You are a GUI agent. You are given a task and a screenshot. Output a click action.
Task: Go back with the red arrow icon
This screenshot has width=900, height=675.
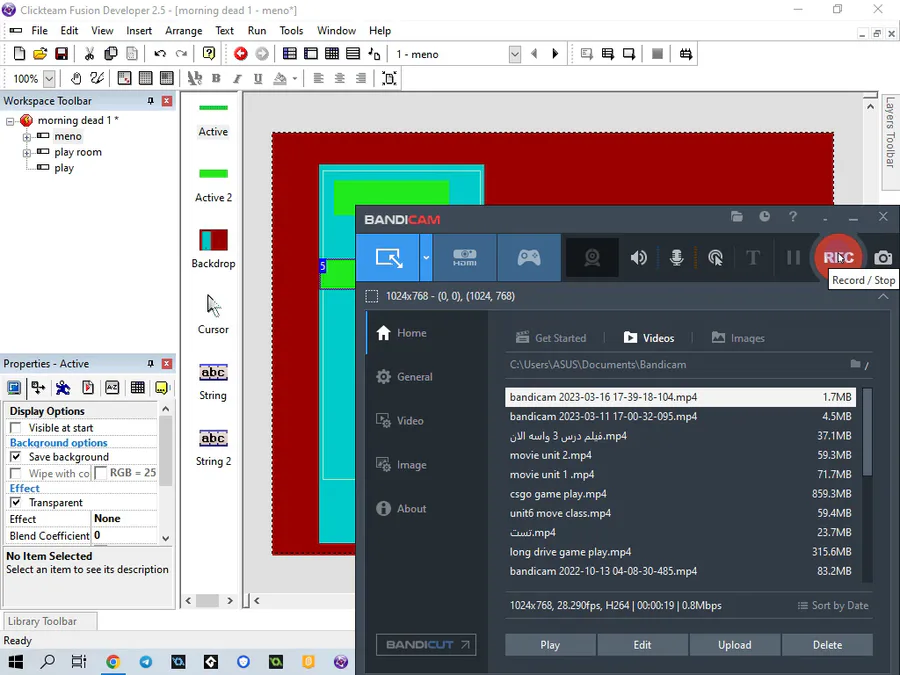coord(240,54)
